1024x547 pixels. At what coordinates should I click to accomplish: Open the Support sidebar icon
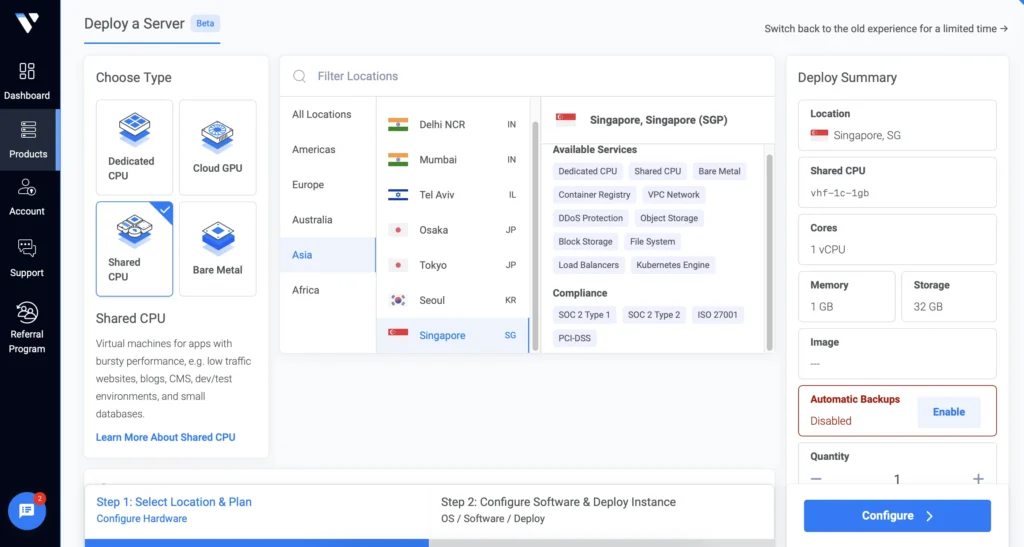tap(27, 248)
